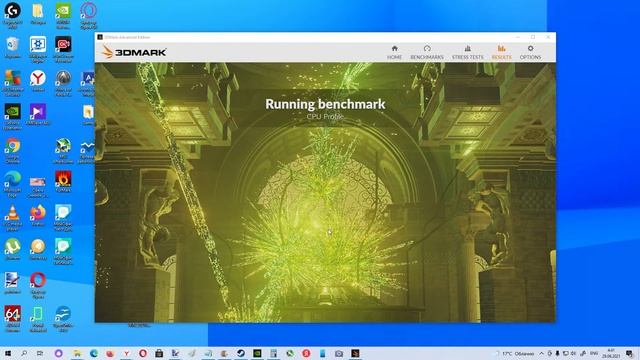
Task: Click the "Running benchmark" heading text
Action: point(325,104)
